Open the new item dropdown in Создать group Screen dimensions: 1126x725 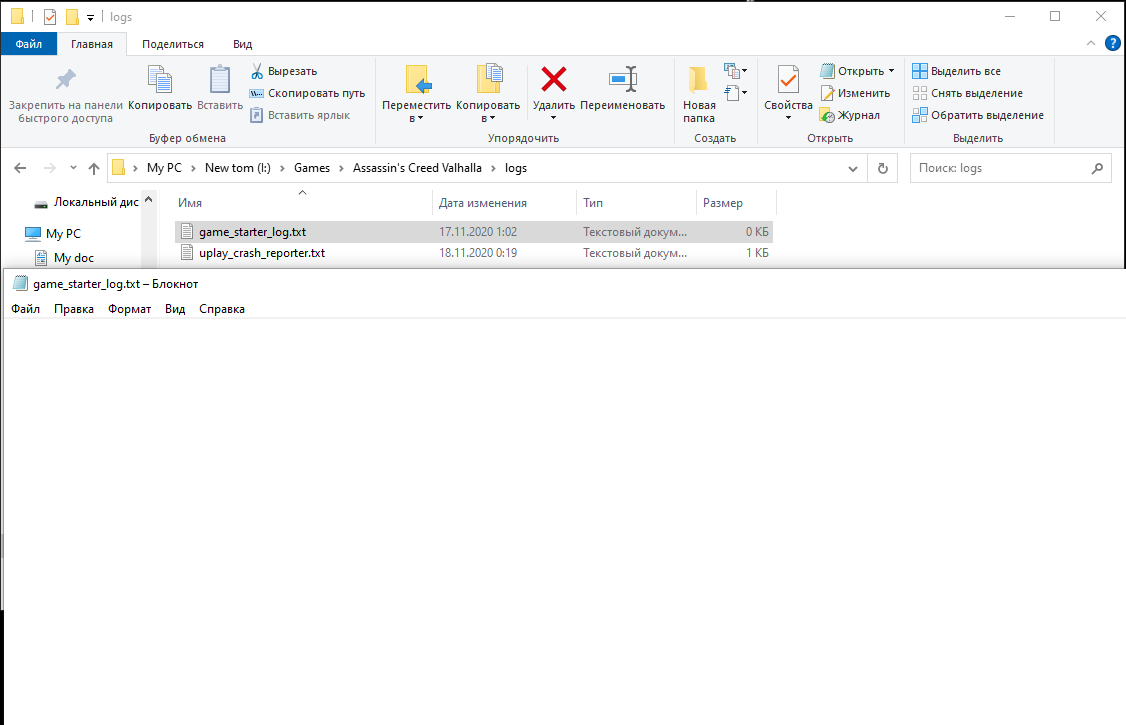pyautogui.click(x=736, y=70)
